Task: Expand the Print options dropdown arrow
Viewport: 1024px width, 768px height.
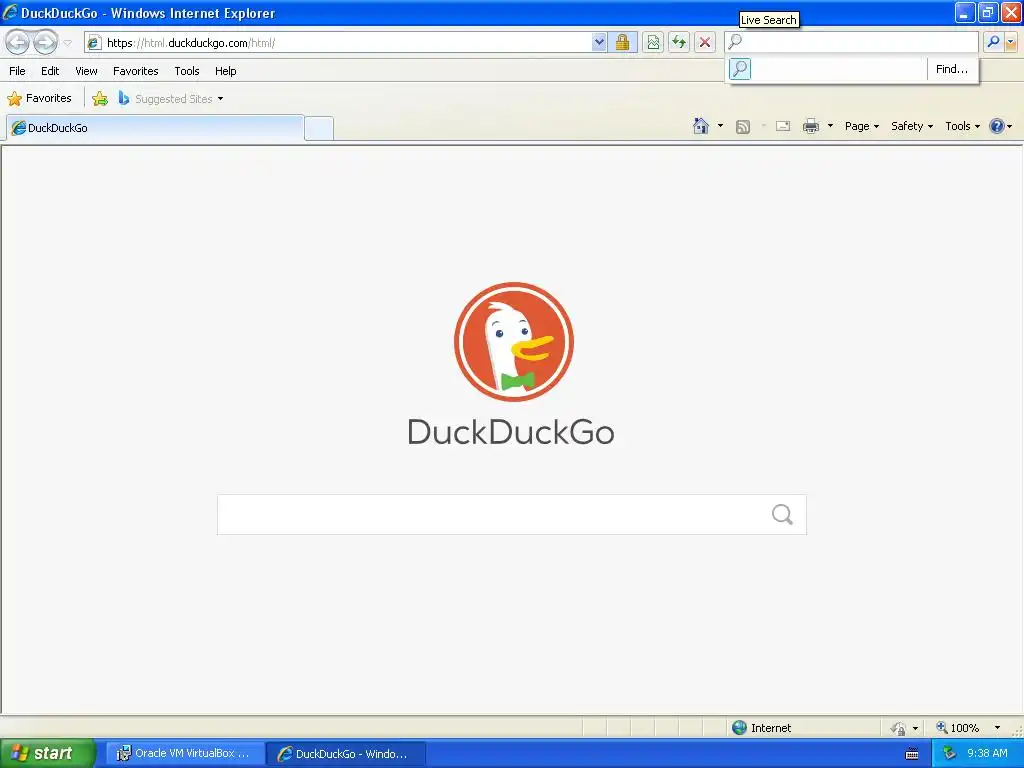Action: 830,126
